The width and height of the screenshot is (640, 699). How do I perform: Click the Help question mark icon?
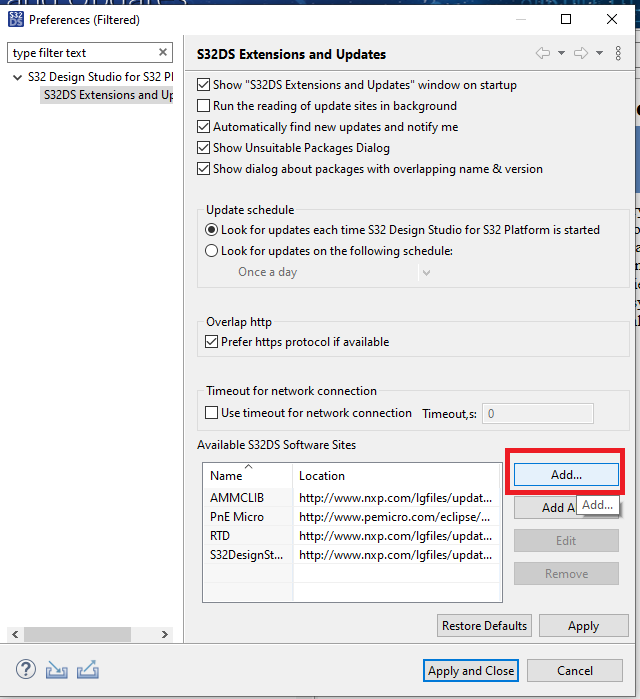[x=26, y=669]
